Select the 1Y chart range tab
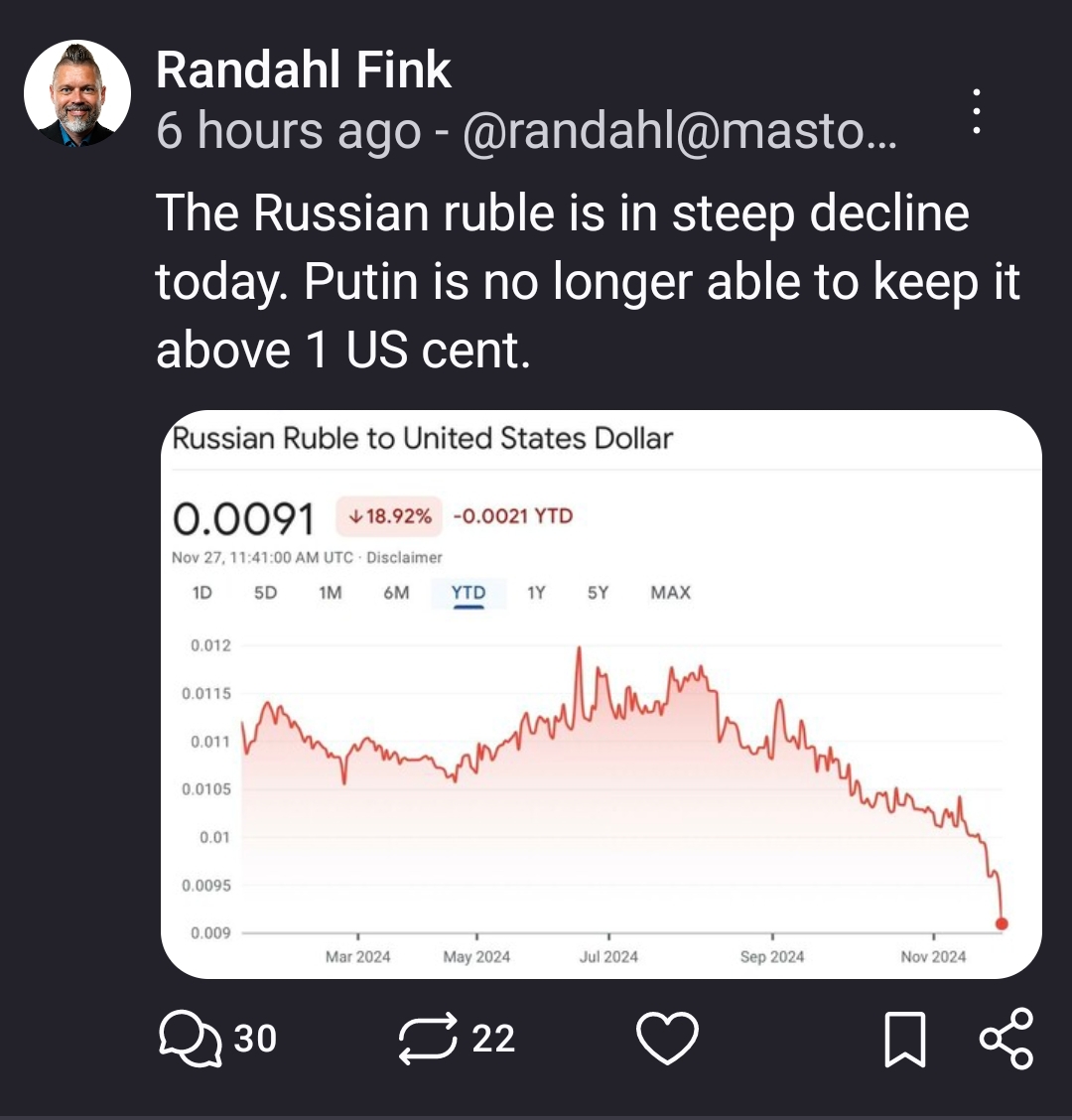This screenshot has width=1072, height=1120. (x=536, y=593)
